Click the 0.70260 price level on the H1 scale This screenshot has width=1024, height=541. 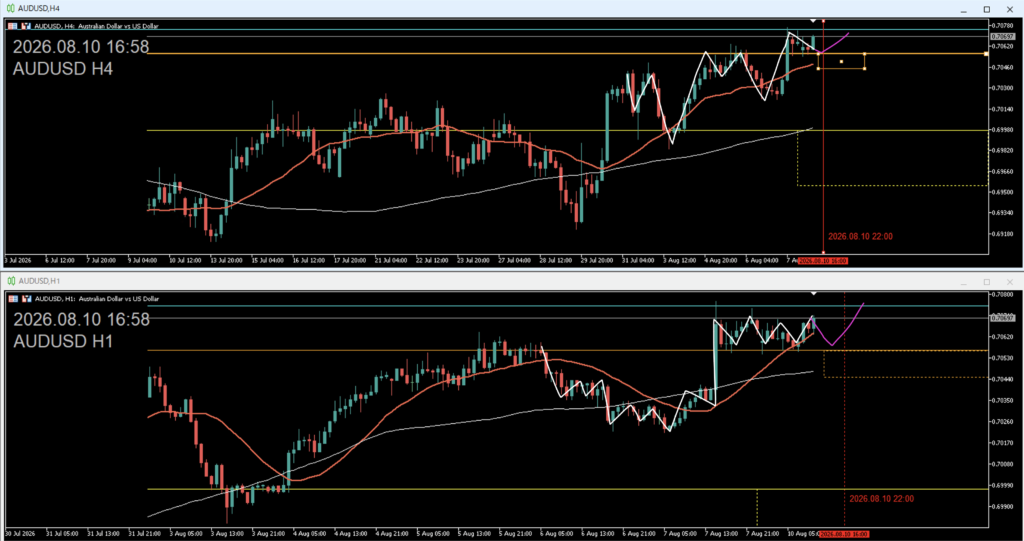click(x=1004, y=422)
